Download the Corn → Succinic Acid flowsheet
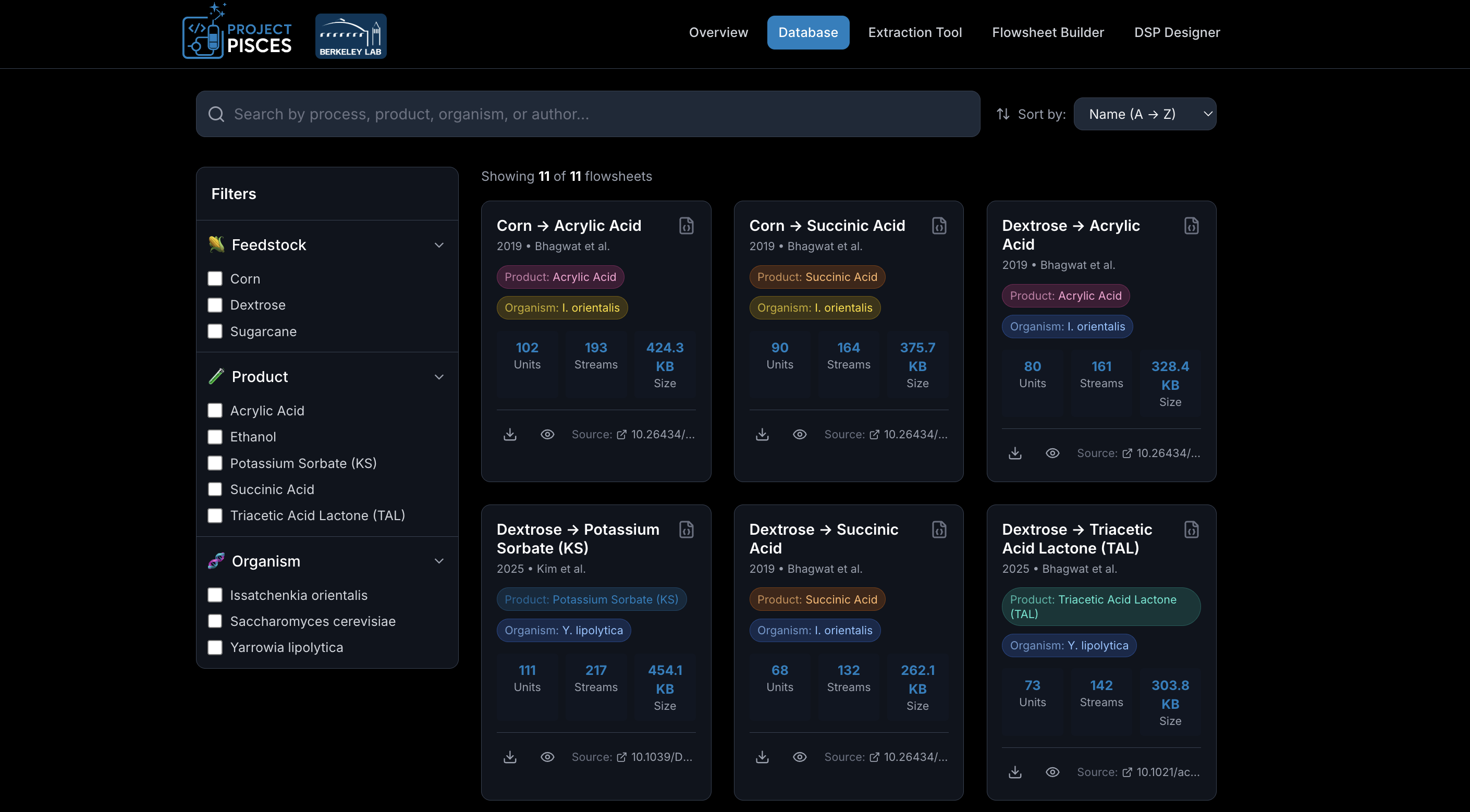 [763, 434]
